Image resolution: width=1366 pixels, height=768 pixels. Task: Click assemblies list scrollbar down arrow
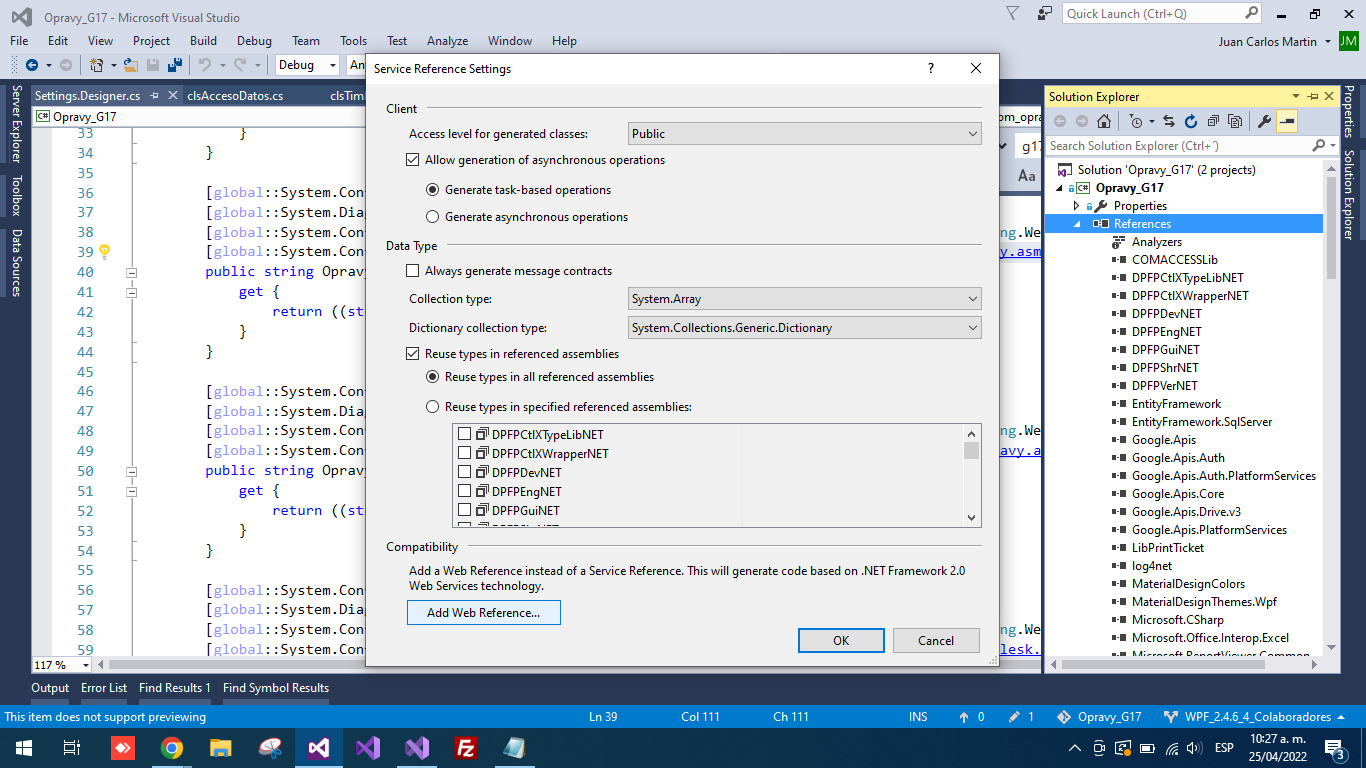971,518
